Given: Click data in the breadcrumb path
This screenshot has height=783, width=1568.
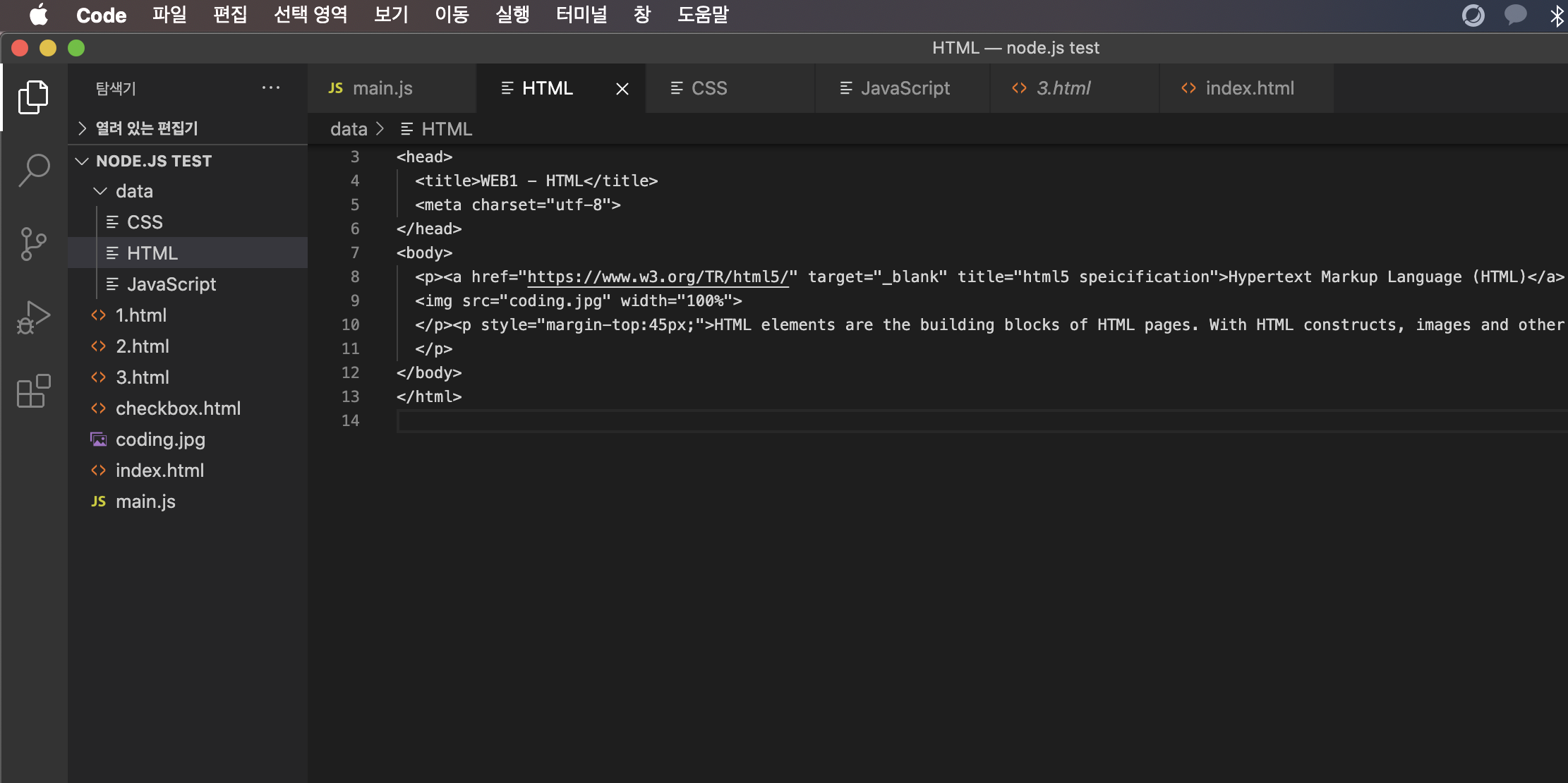Looking at the screenshot, I should (x=349, y=129).
